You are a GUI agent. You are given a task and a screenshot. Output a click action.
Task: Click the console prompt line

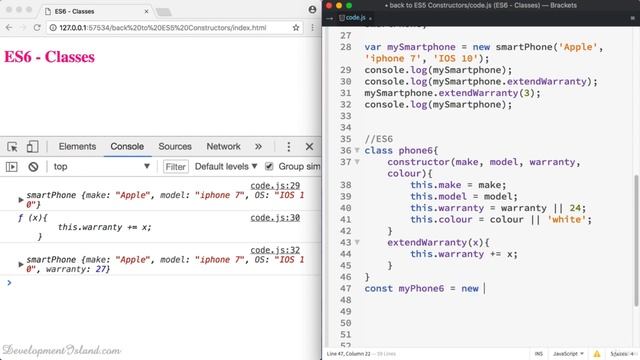pos(163,283)
